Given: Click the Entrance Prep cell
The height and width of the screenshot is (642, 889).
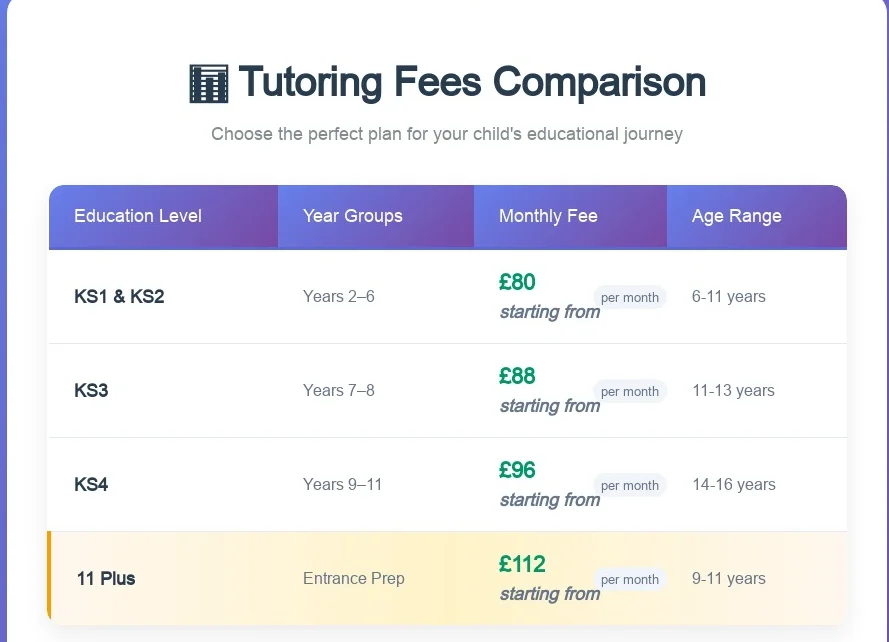Looking at the screenshot, I should 354,578.
